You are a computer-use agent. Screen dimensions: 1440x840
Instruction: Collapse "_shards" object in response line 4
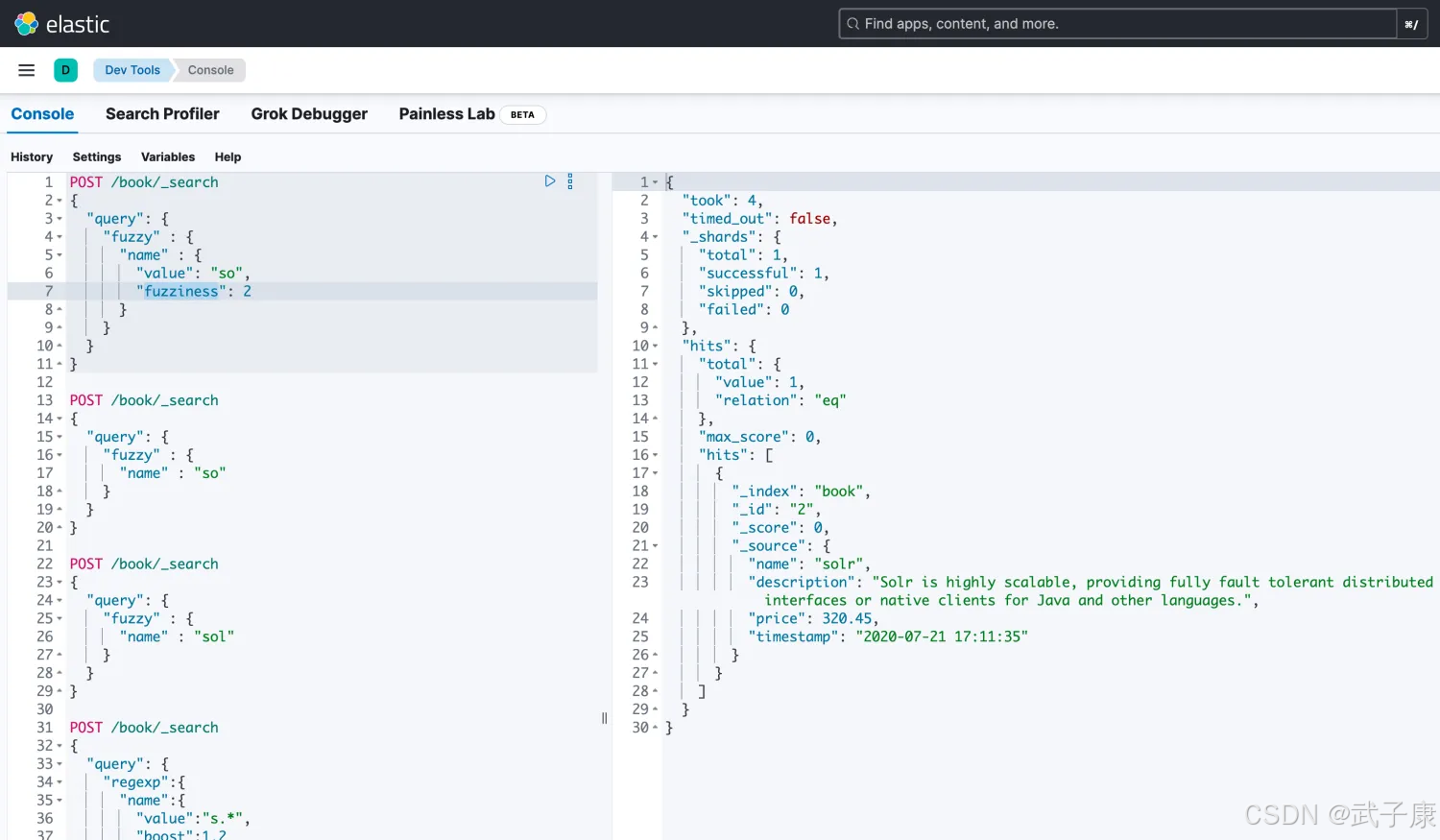coord(656,237)
